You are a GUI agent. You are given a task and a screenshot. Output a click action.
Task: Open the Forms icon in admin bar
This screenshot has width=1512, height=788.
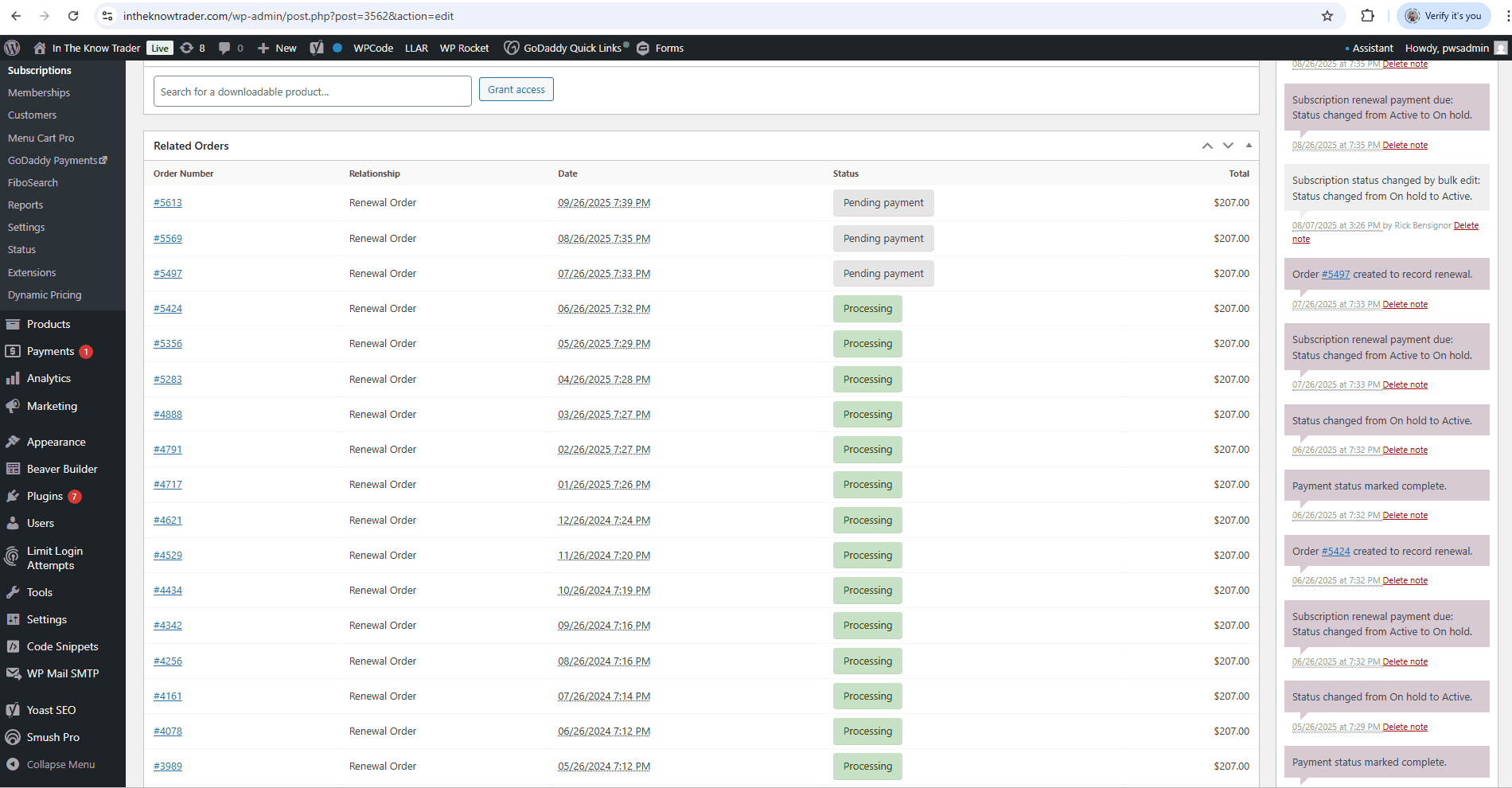(643, 48)
